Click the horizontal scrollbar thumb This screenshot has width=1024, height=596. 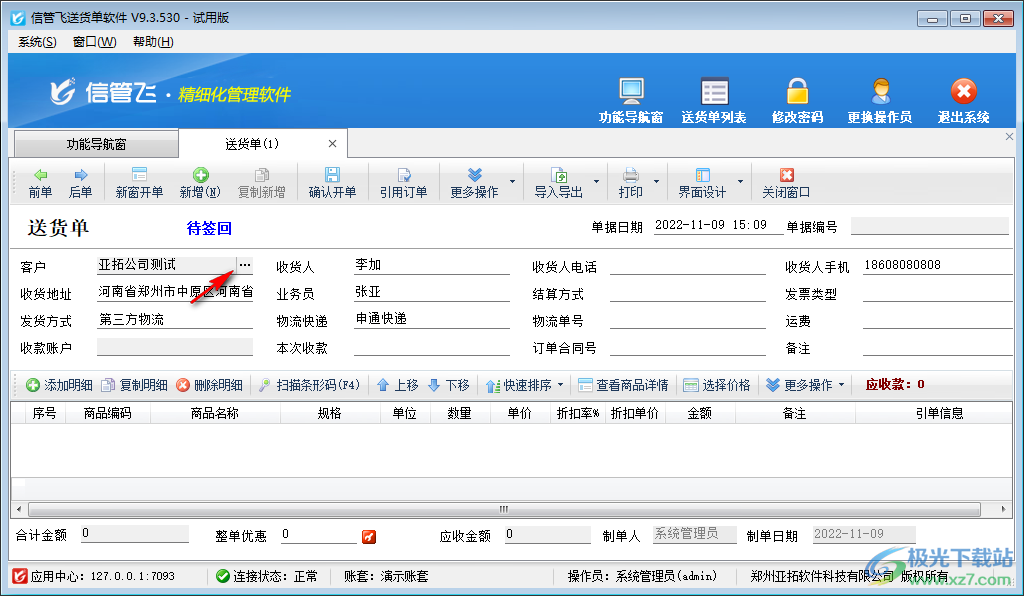point(504,509)
